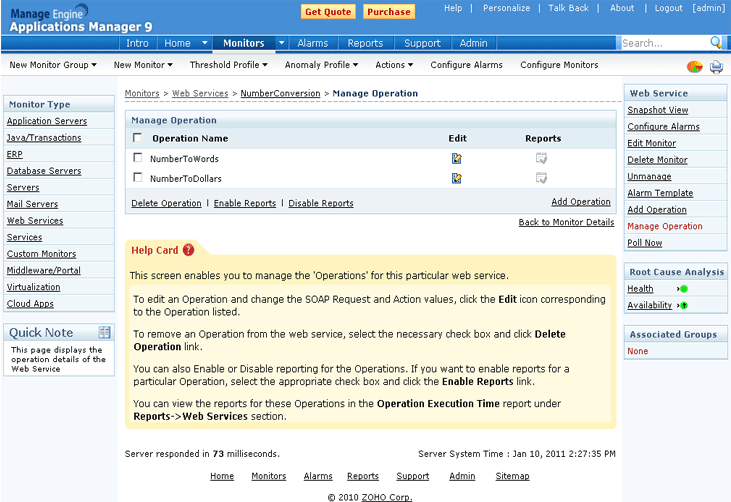Click the Enable Reports link
731x502 pixels.
coord(245,203)
